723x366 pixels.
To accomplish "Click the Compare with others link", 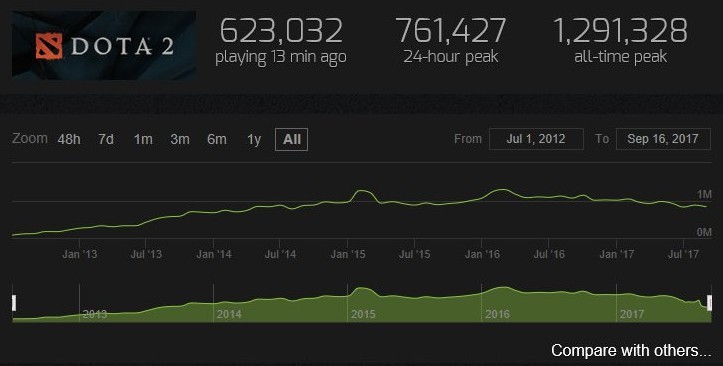I will coord(631,350).
